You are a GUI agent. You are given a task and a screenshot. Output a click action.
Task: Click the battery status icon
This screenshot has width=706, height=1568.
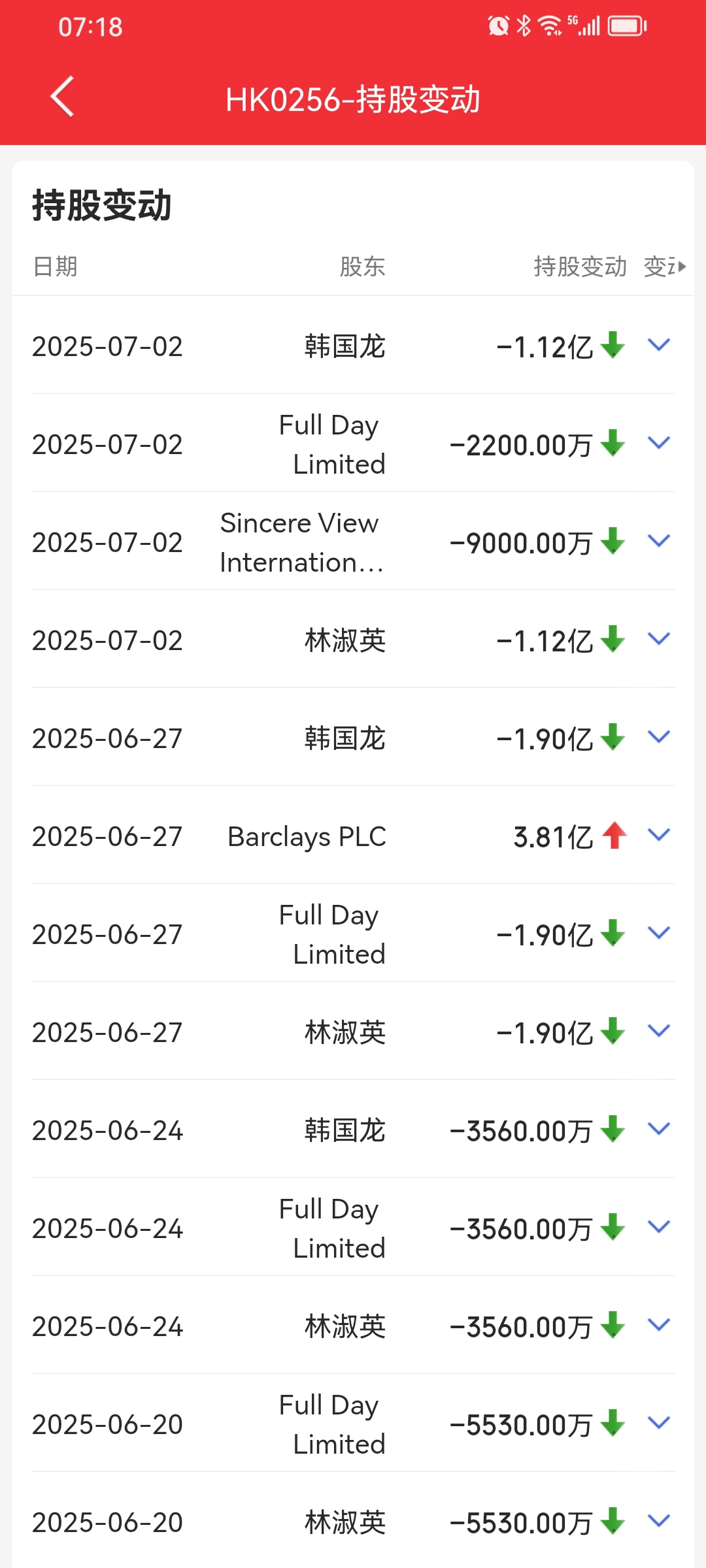click(627, 26)
